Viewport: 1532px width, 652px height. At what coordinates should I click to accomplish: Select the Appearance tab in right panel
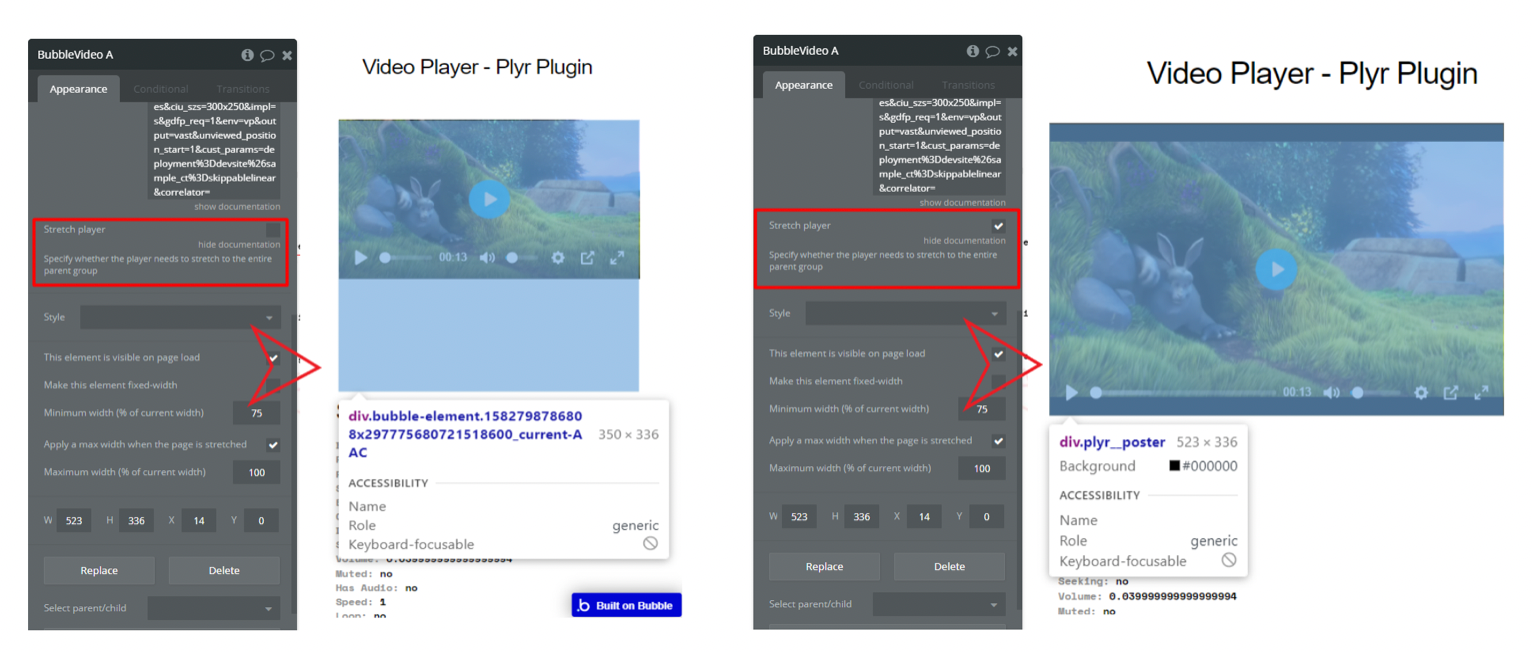click(x=803, y=85)
